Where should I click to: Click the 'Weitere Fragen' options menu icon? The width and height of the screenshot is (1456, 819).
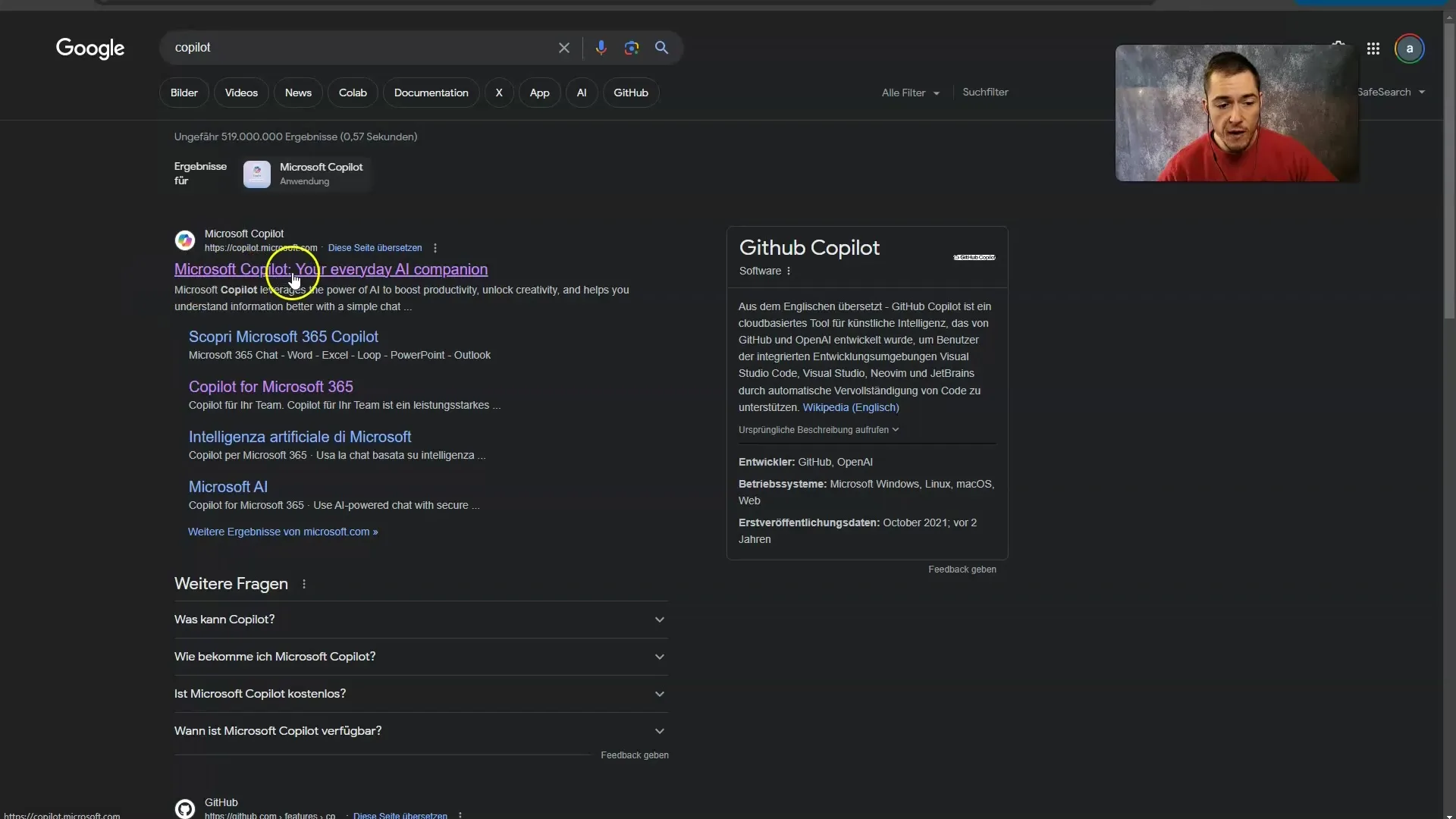(x=303, y=584)
